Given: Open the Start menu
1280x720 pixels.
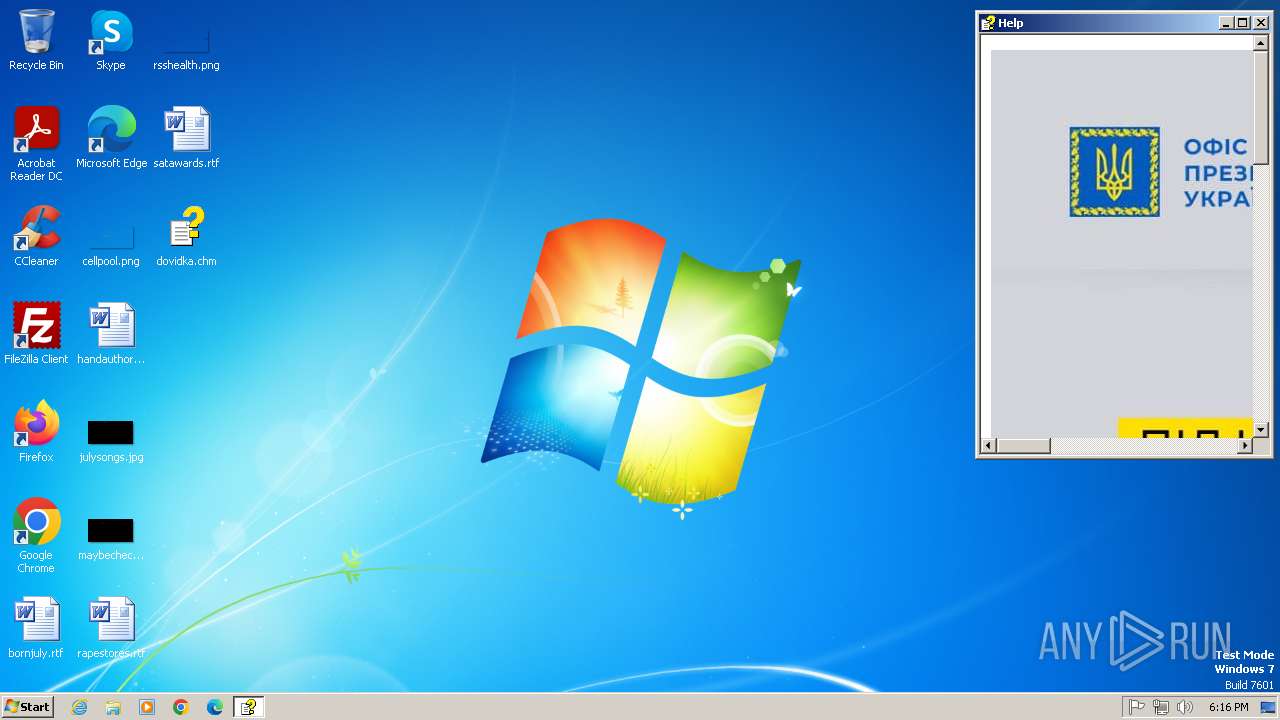Looking at the screenshot, I should pos(28,707).
